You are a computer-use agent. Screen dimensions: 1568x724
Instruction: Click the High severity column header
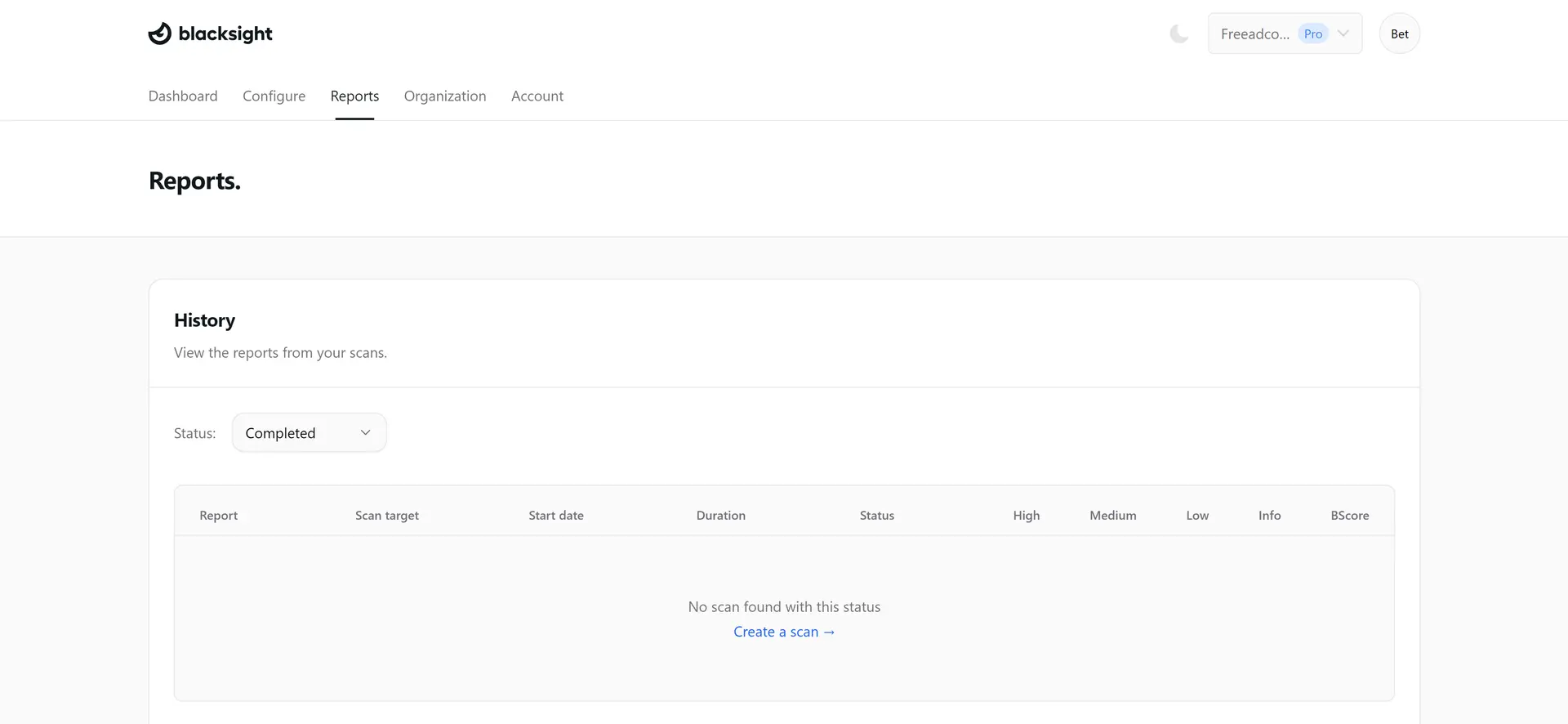pos(1026,516)
